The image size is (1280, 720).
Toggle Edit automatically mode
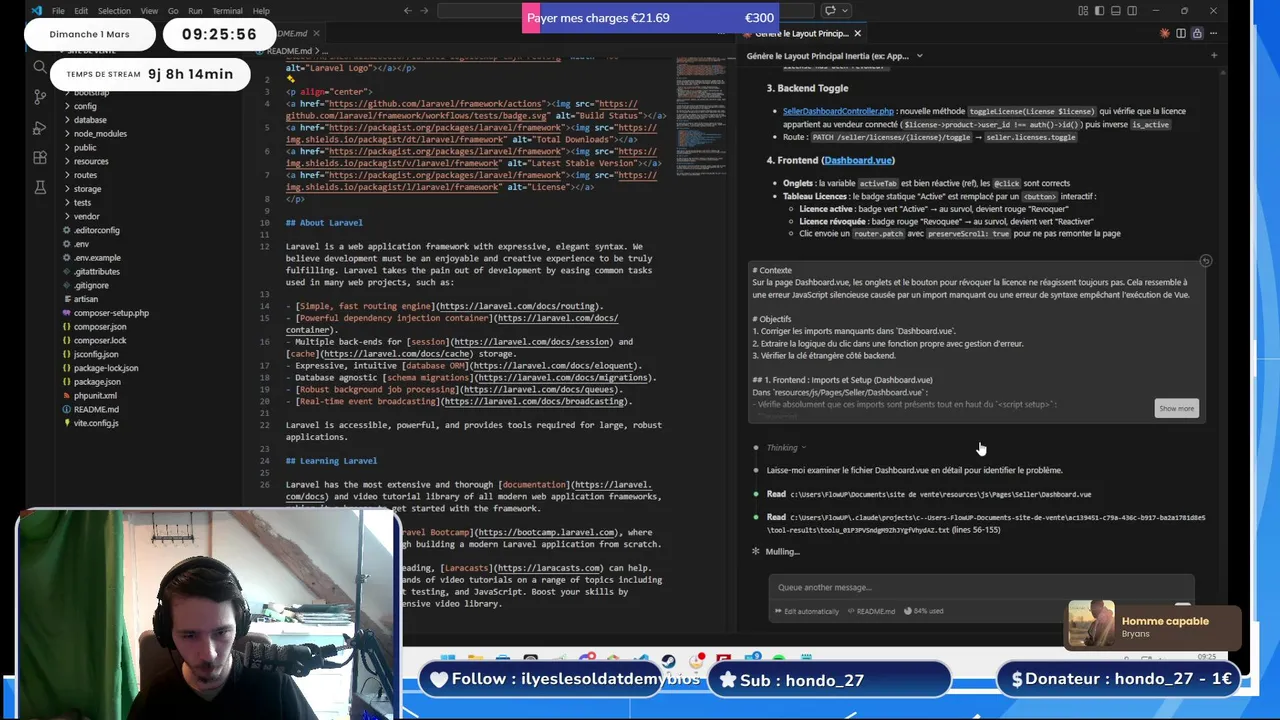pos(806,611)
